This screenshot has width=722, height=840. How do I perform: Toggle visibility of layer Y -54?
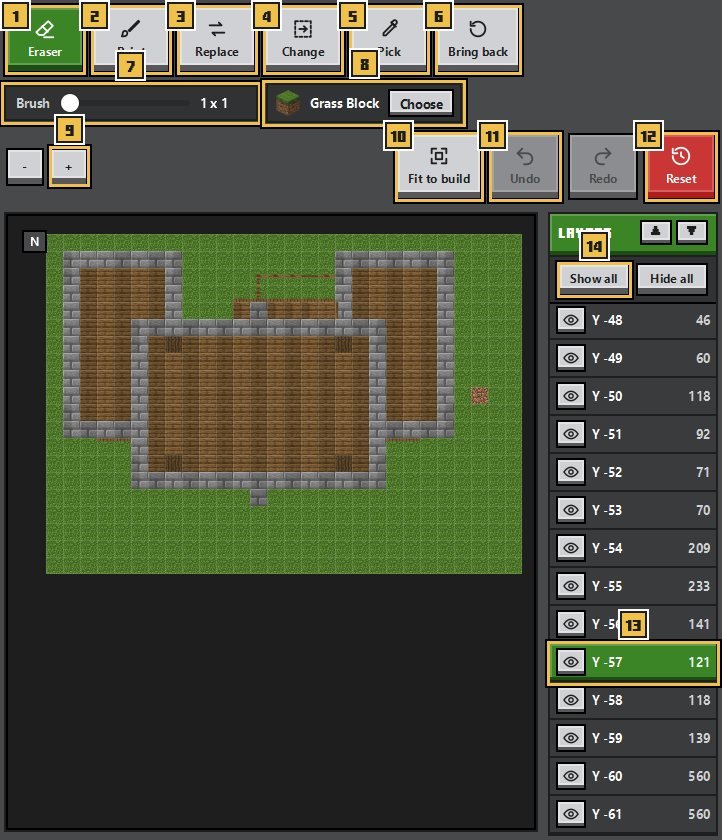(571, 549)
